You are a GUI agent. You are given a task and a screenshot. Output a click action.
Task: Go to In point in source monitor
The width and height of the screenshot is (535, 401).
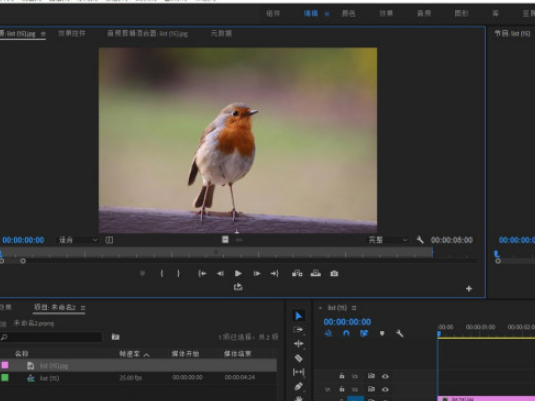point(202,273)
